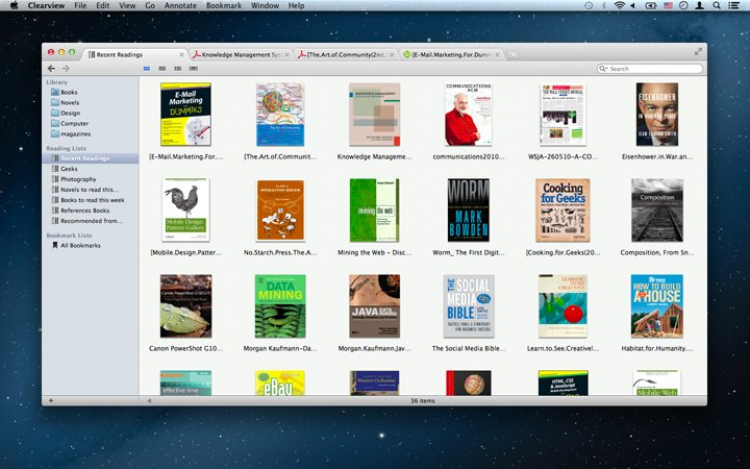Open the Annotate menu
Viewport: 750px width, 469px height.
[180, 6]
